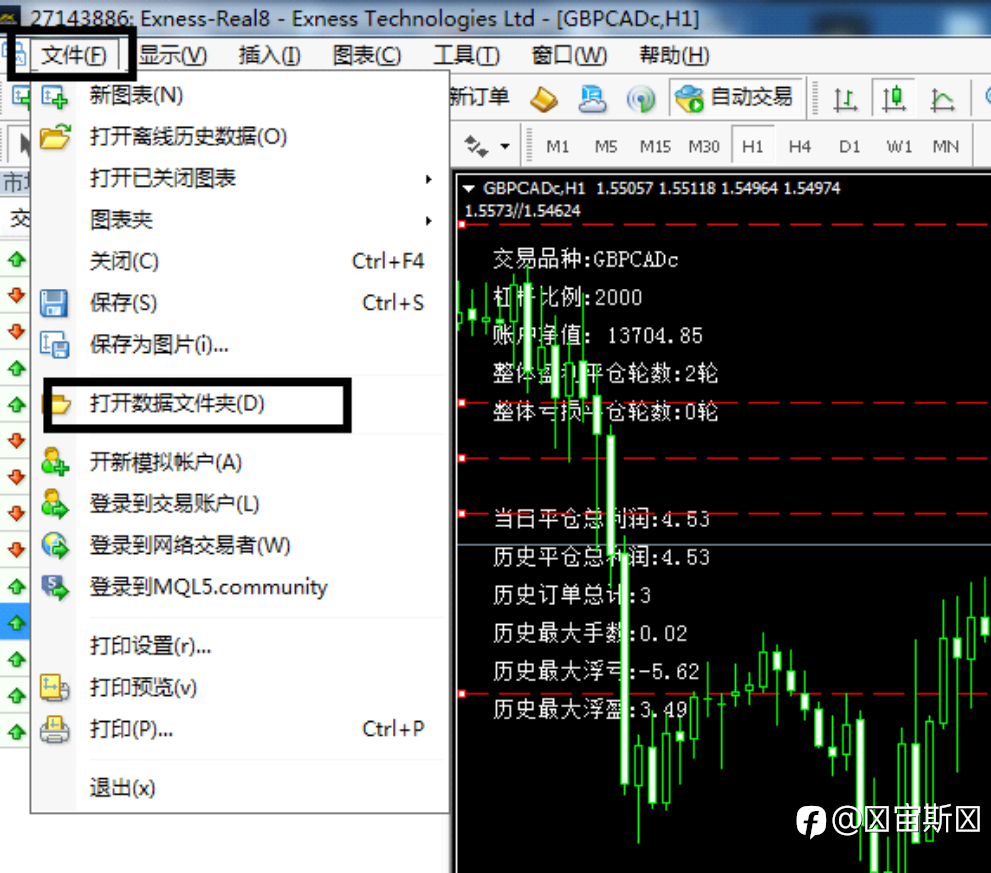Select the M1 timeframe
Image resolution: width=991 pixels, height=873 pixels.
coord(557,147)
